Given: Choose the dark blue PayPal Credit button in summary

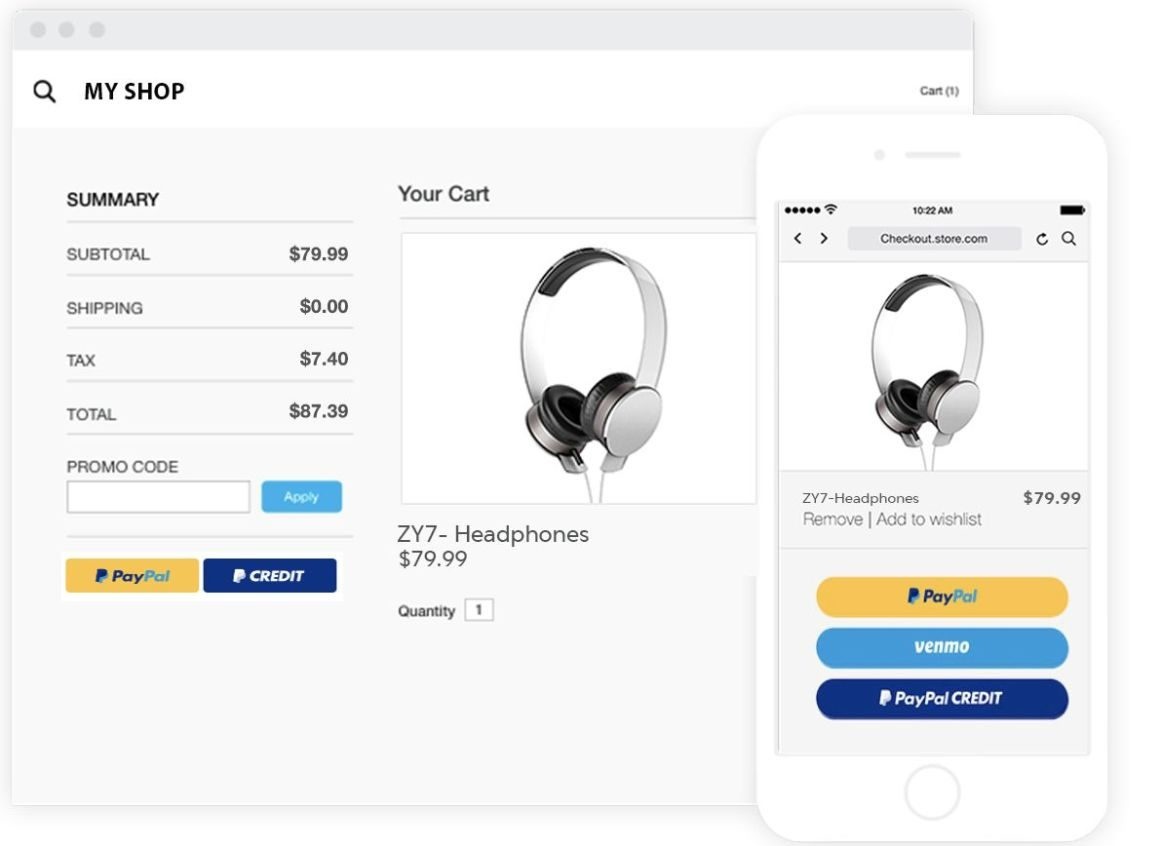Looking at the screenshot, I should (x=270, y=576).
